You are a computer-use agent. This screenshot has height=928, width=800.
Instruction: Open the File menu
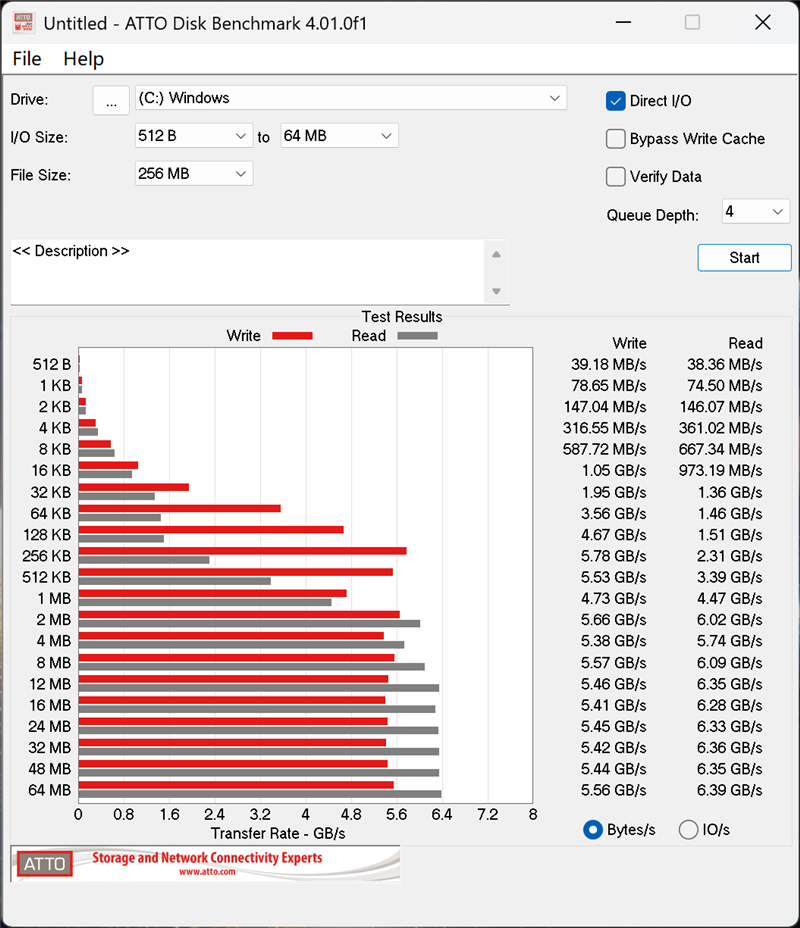27,59
